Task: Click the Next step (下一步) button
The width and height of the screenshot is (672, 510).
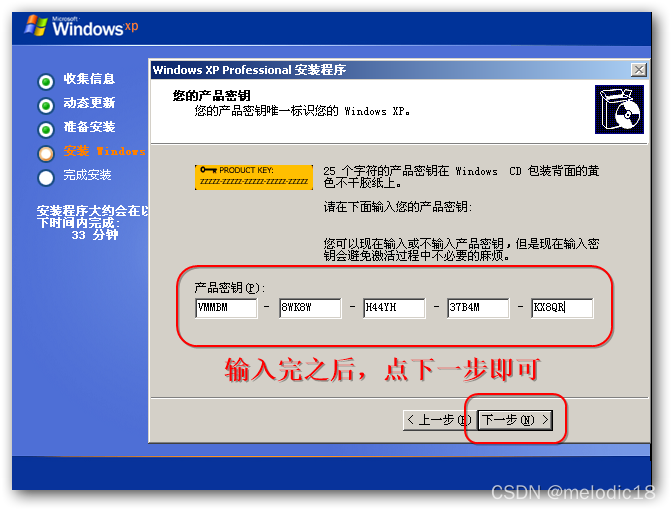Action: coord(515,420)
